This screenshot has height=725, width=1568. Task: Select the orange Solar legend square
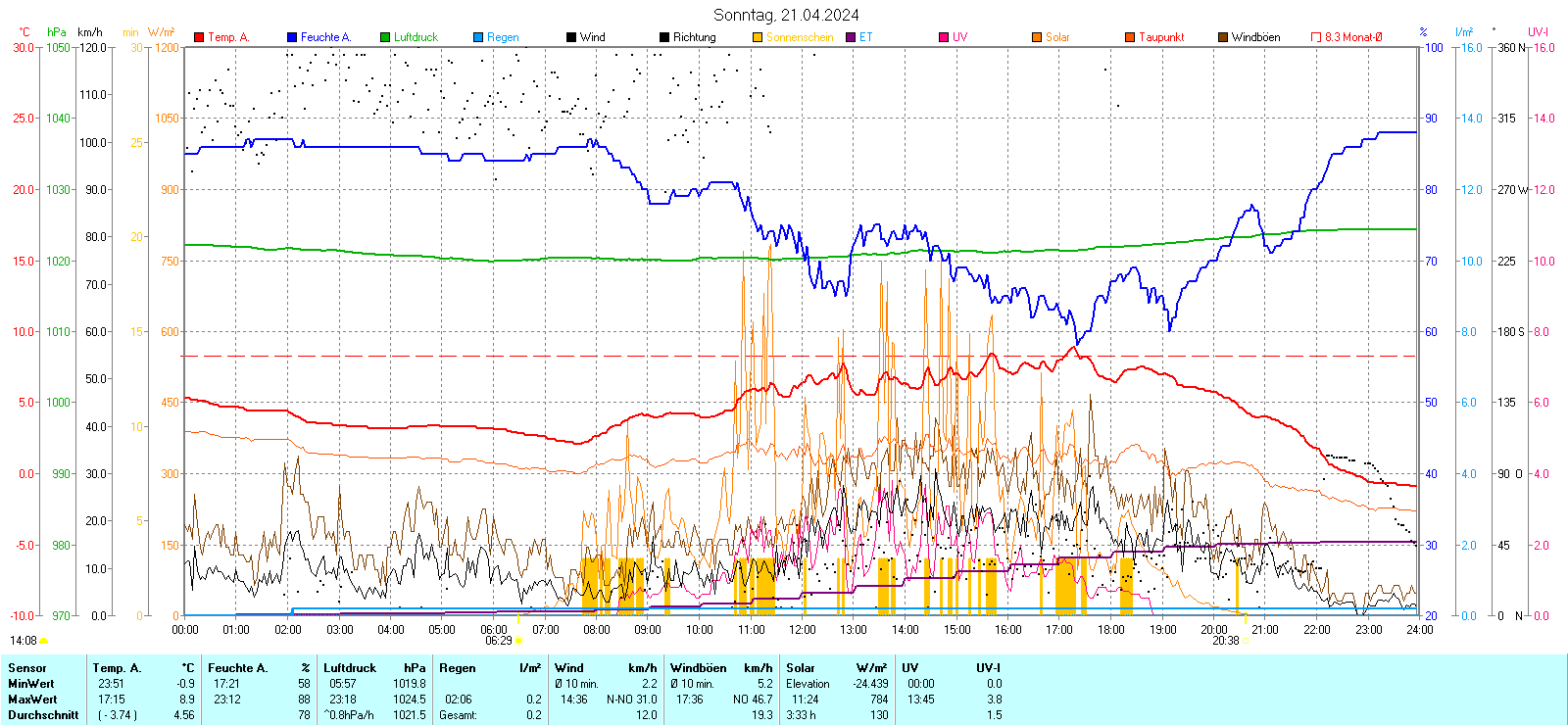[x=1037, y=37]
